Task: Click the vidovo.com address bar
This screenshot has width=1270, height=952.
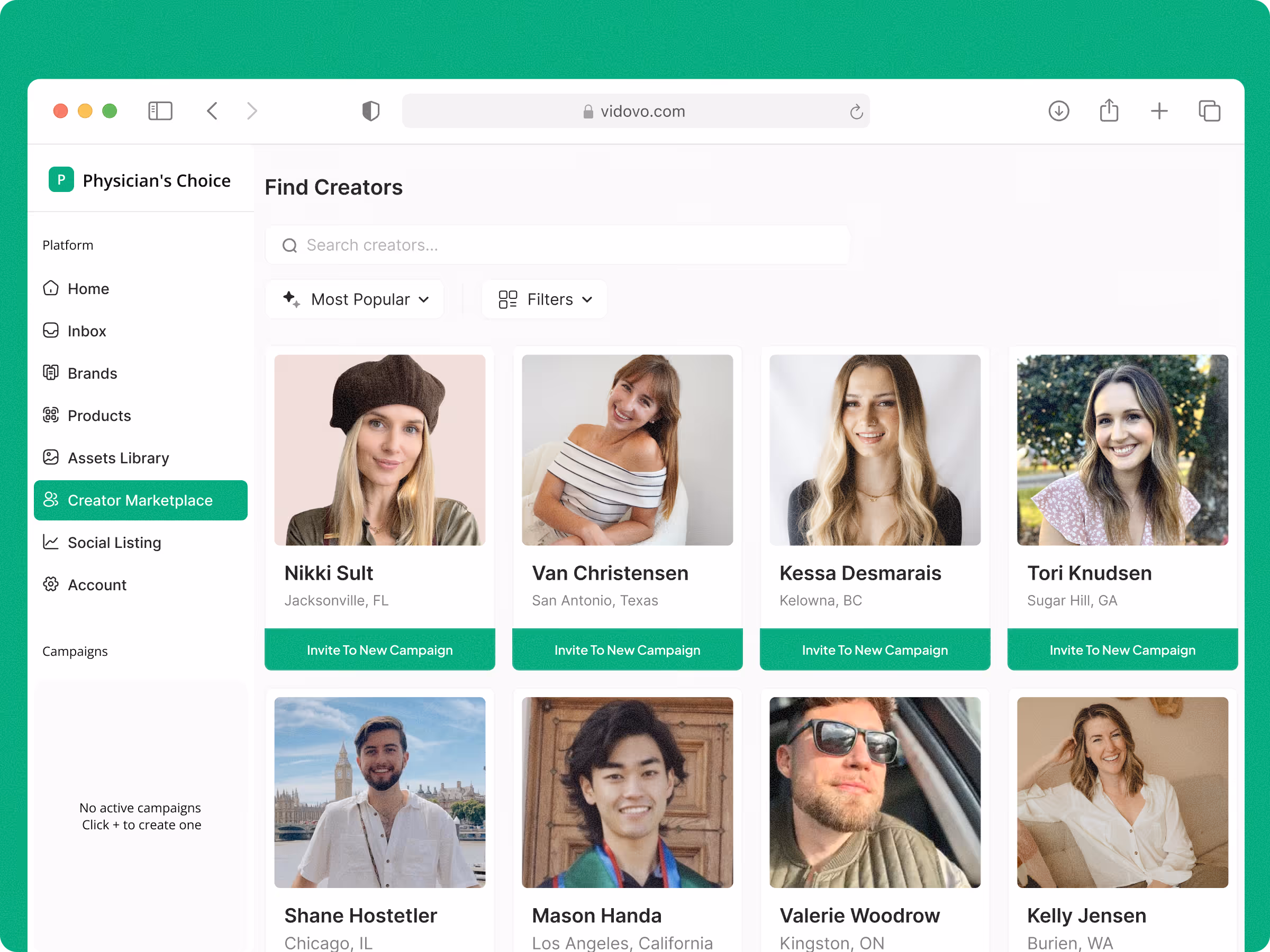Action: pos(636,111)
